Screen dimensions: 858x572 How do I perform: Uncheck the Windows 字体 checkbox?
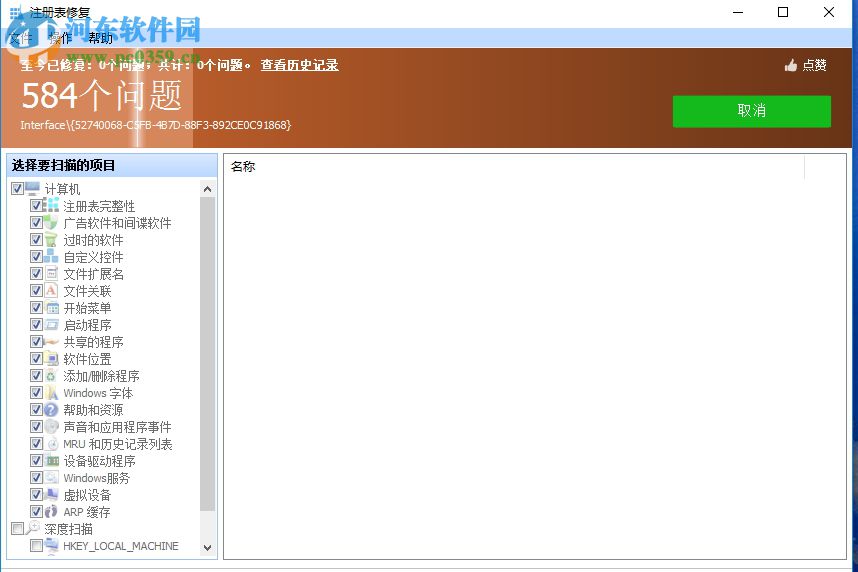click(36, 393)
